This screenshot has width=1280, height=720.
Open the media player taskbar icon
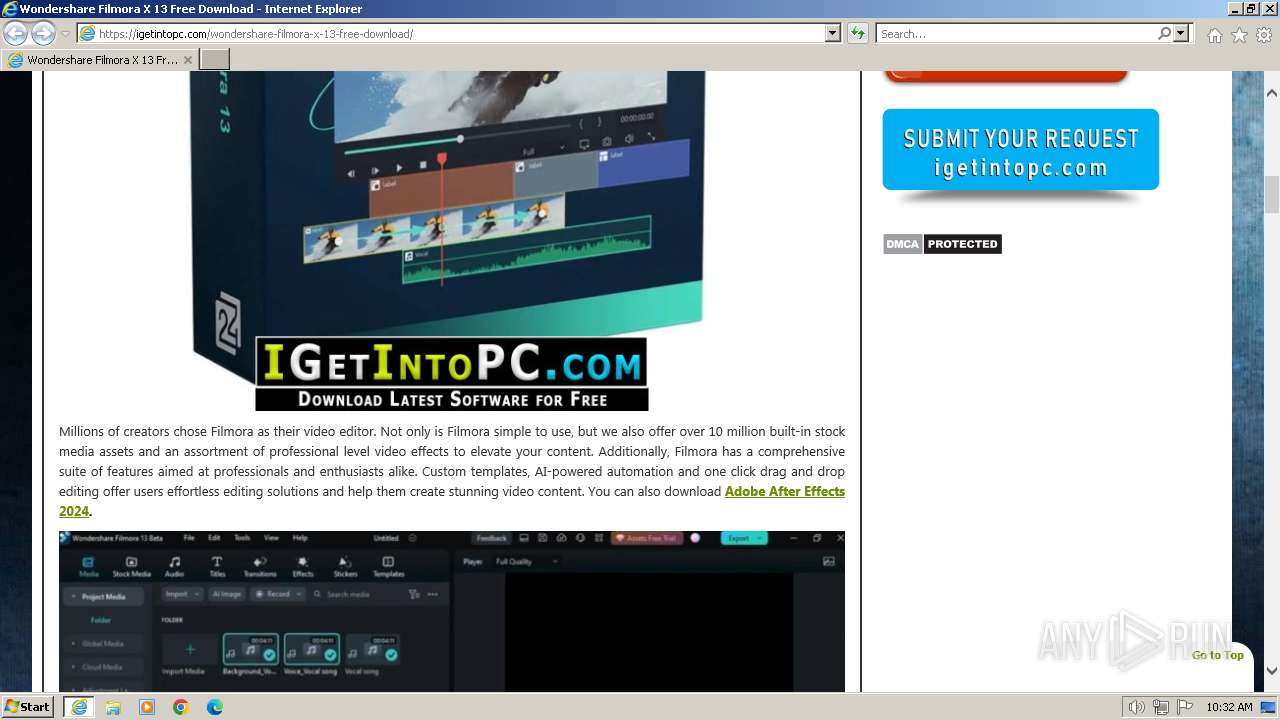point(147,707)
